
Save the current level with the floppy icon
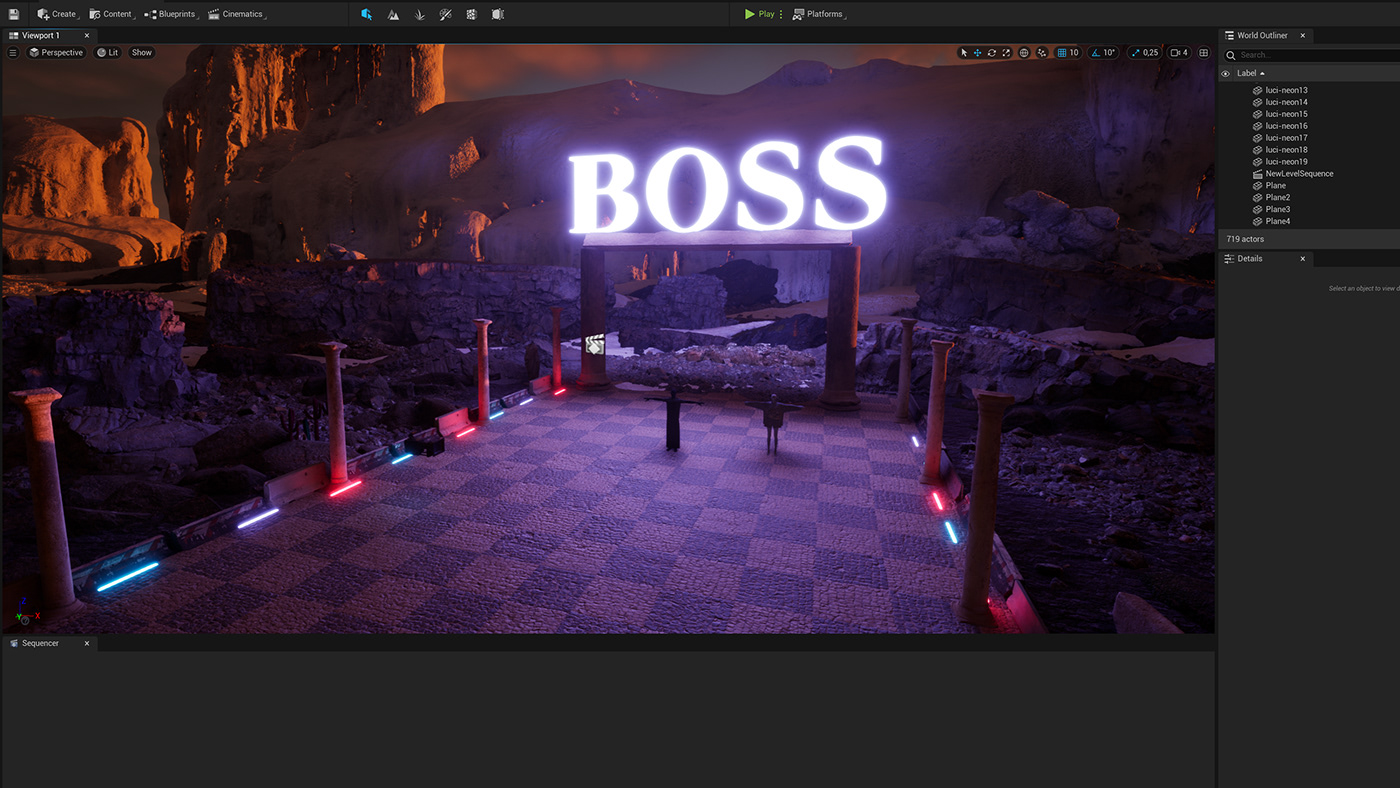click(x=14, y=14)
